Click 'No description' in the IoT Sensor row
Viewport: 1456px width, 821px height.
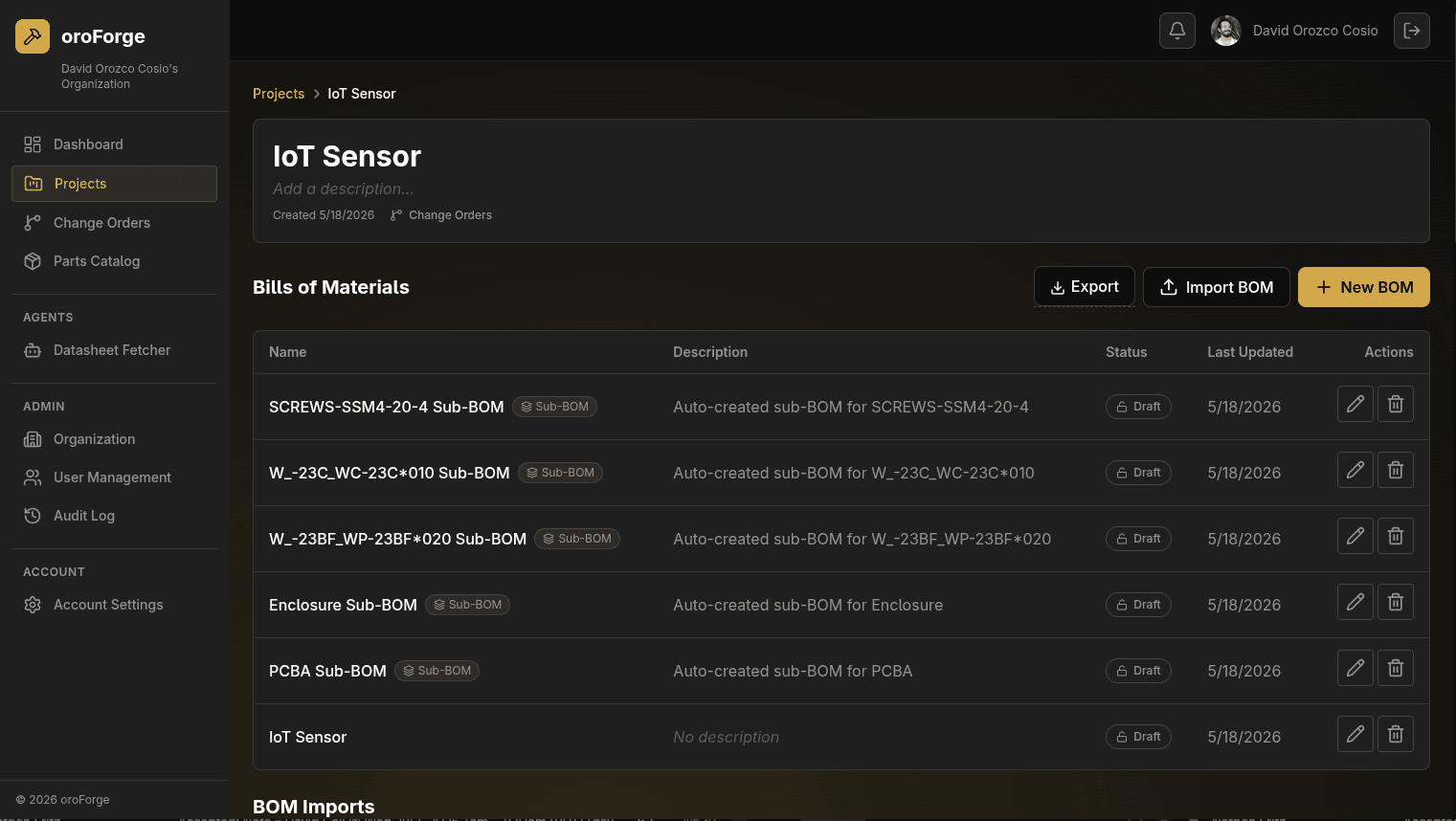(x=727, y=737)
